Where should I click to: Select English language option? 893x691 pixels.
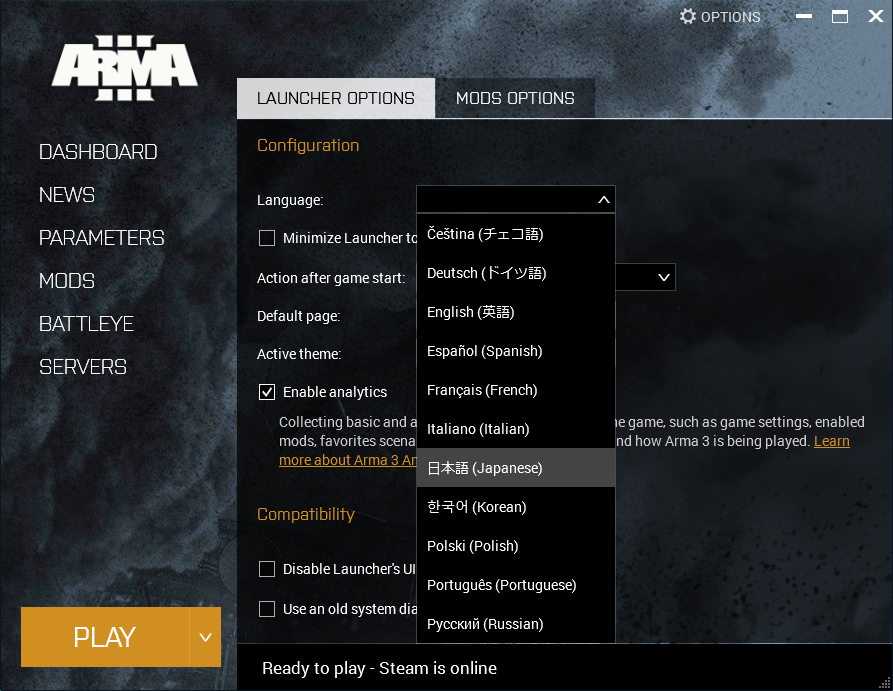[x=516, y=312]
